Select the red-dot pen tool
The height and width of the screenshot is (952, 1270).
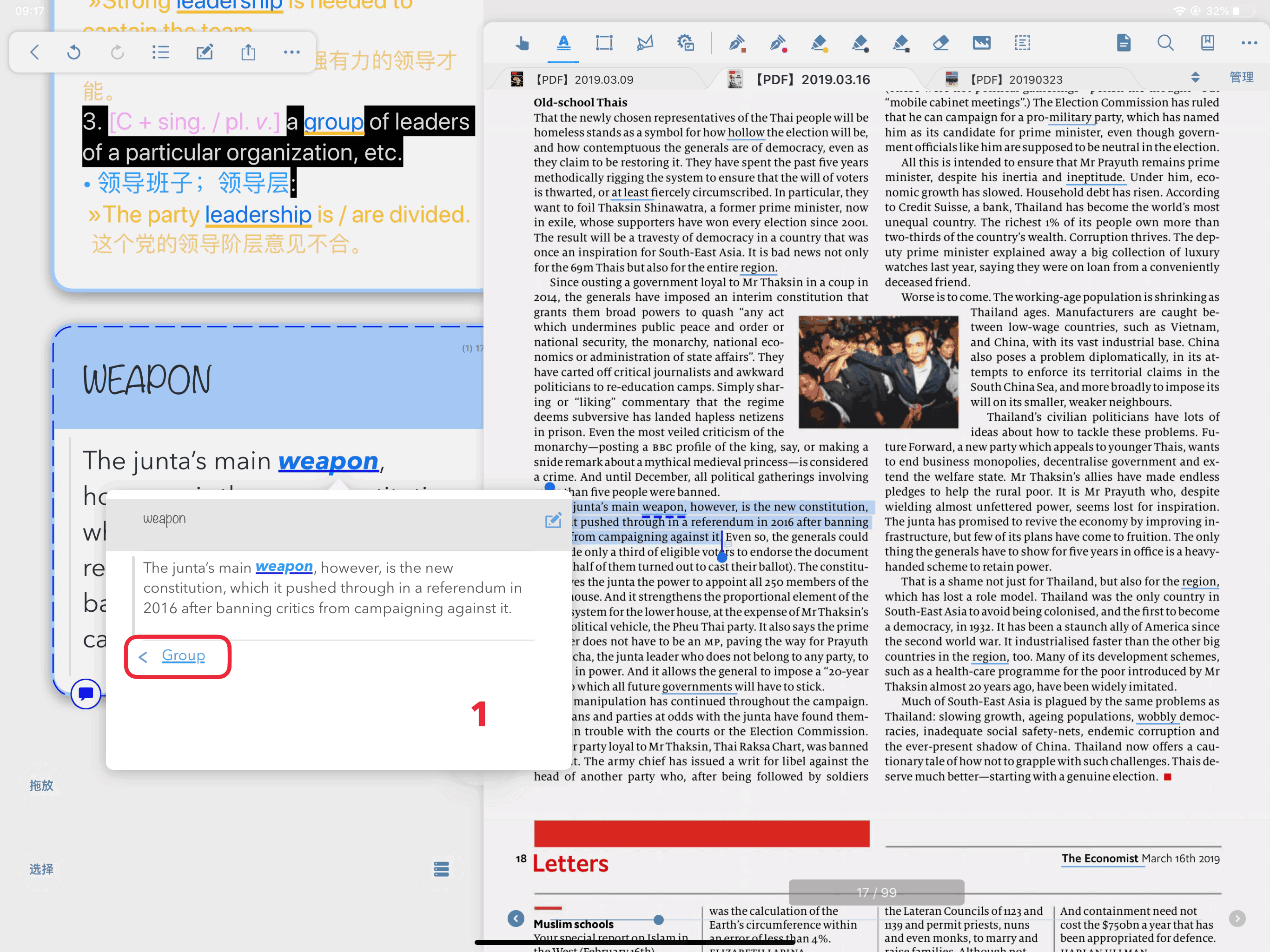point(778,43)
